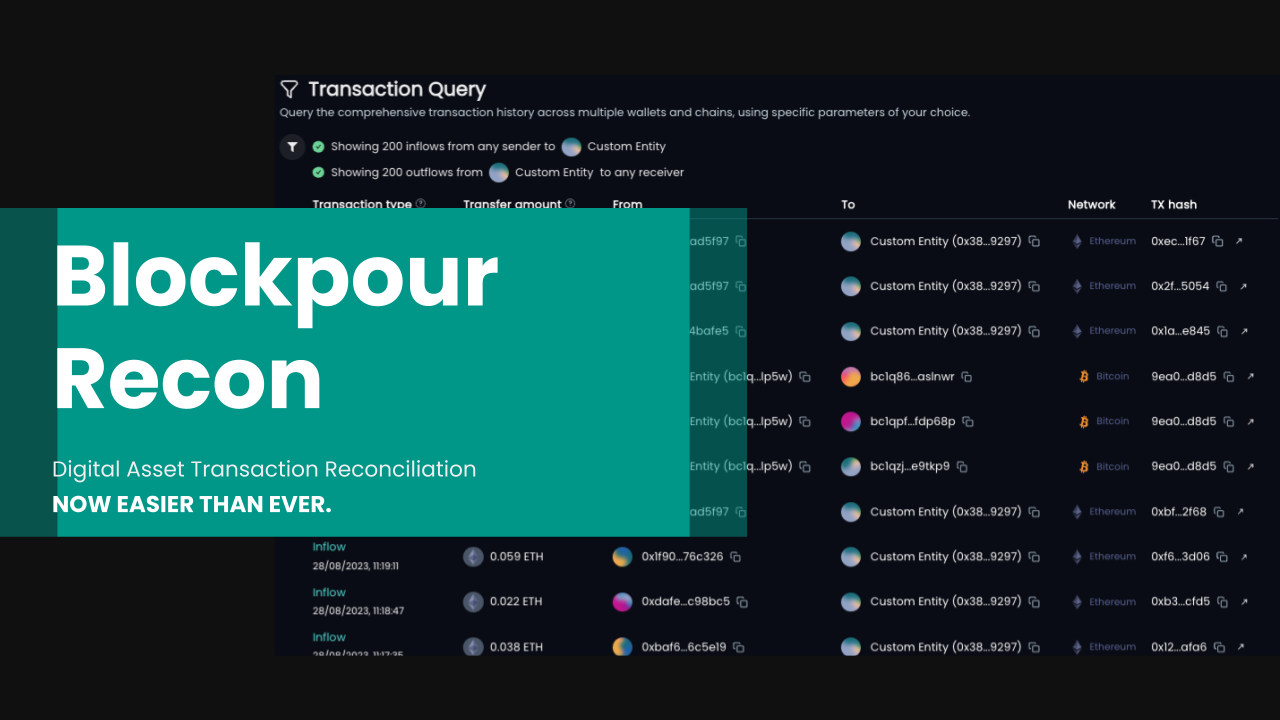
Task: Copy TX hash 0x1a...e845
Action: [x=1224, y=331]
